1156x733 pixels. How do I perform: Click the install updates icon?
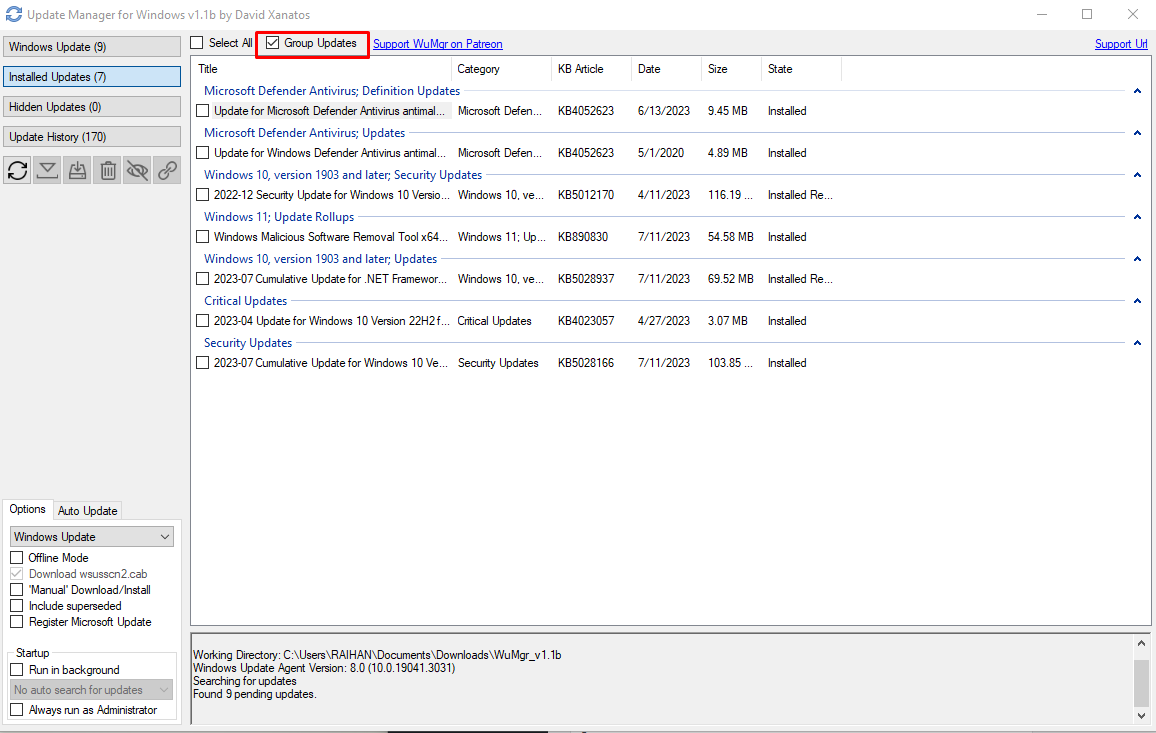click(77, 170)
